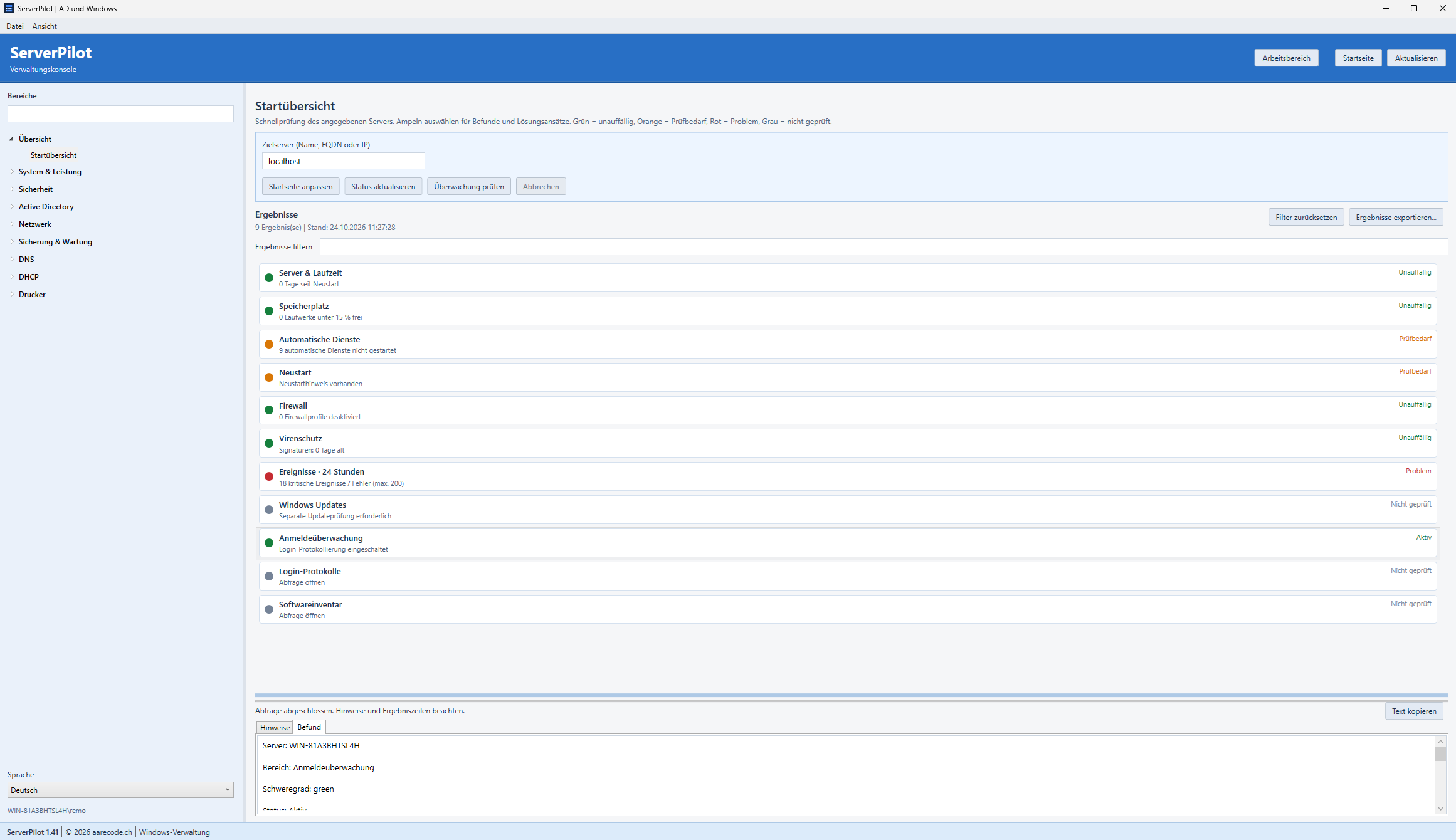Click the blue progress bar above the status message
The image size is (1456, 840).
point(852,695)
